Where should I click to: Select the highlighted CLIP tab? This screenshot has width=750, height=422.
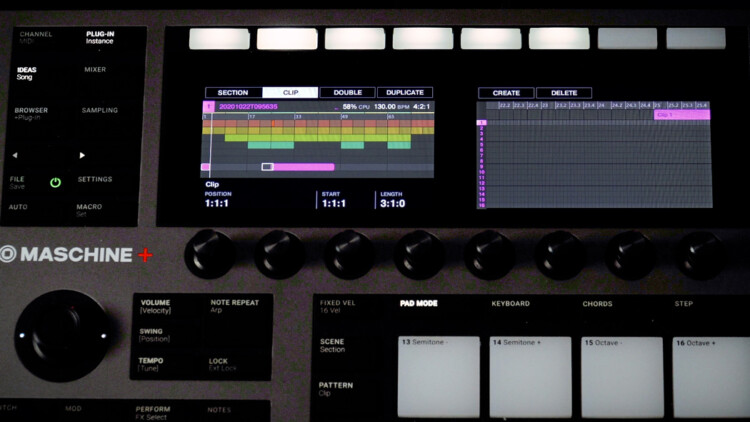click(x=290, y=92)
